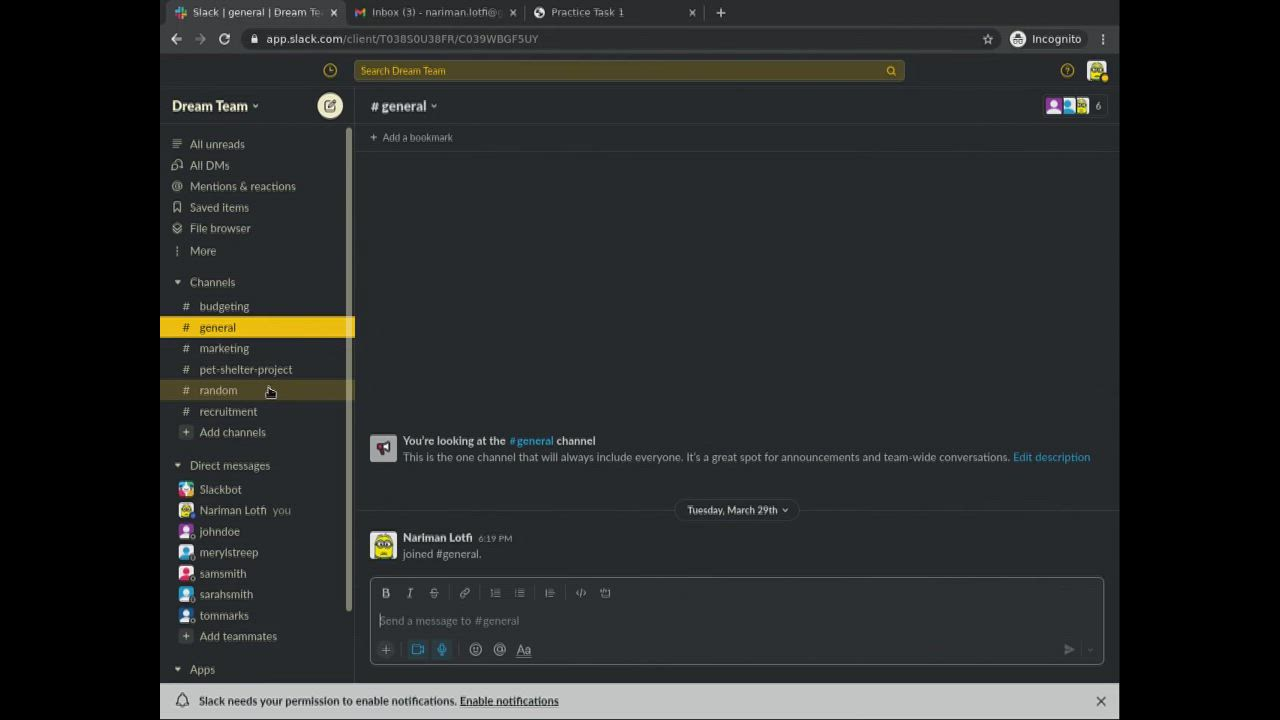The image size is (1280, 720).
Task: Click the search magnifier icon
Action: pyautogui.click(x=891, y=71)
